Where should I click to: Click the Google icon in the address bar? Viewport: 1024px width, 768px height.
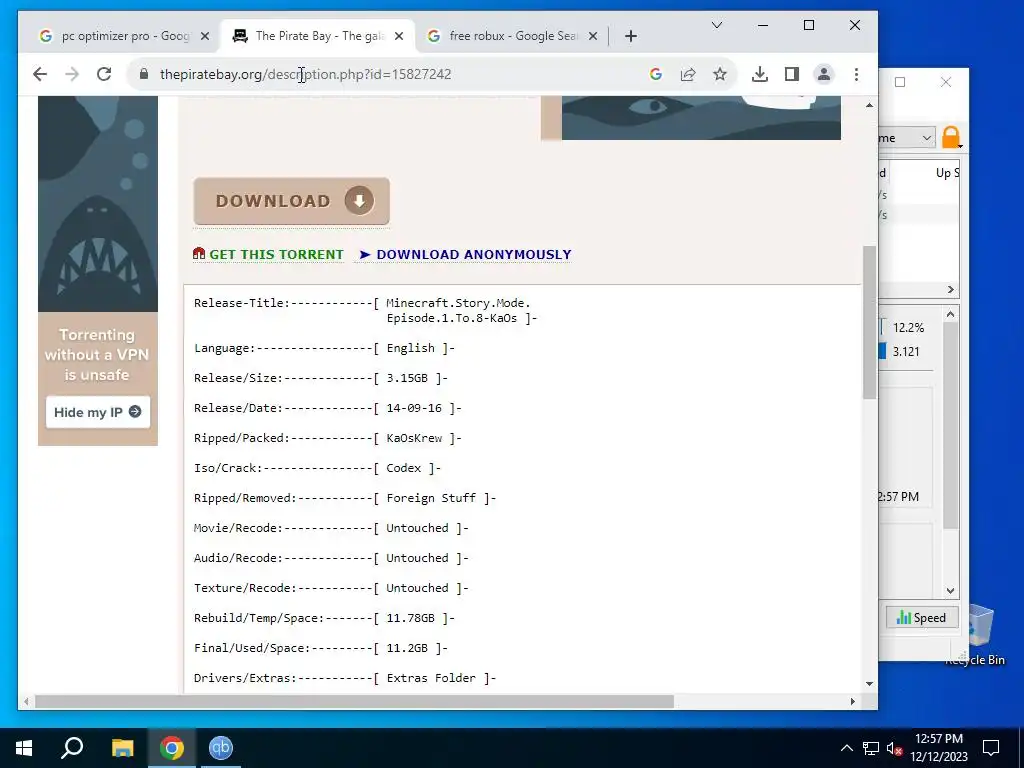(656, 74)
